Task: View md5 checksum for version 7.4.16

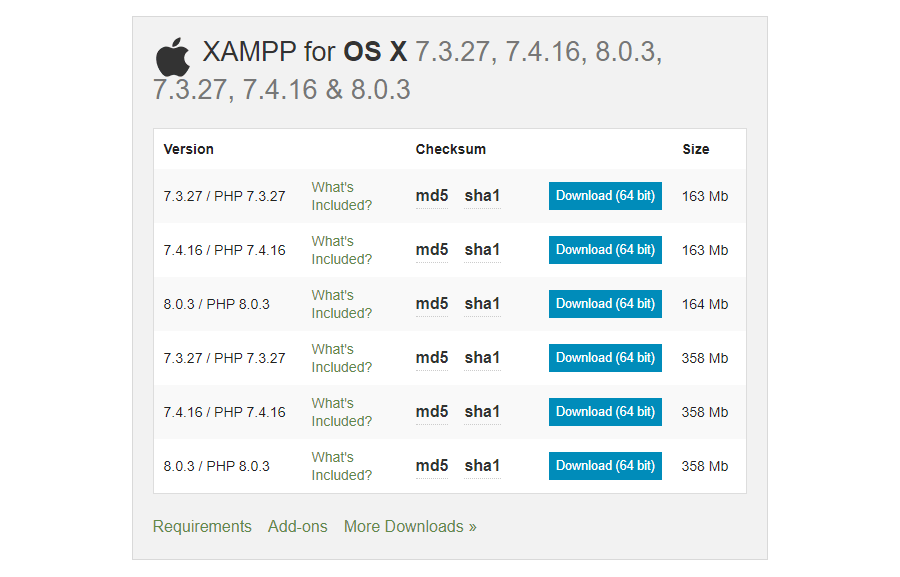Action: [430, 249]
